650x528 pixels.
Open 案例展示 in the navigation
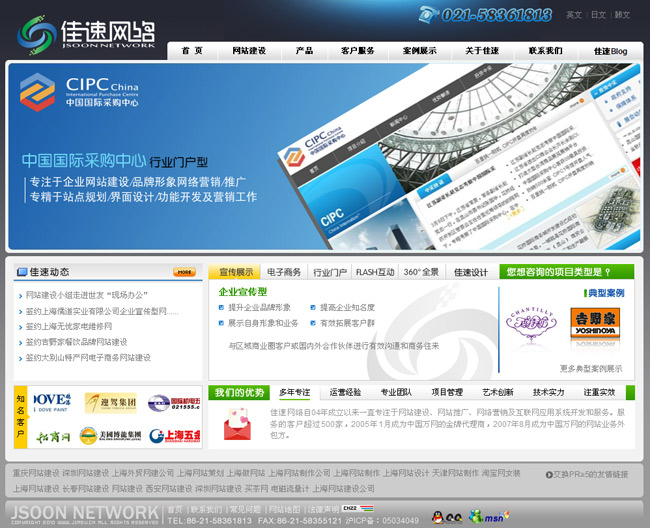click(420, 51)
